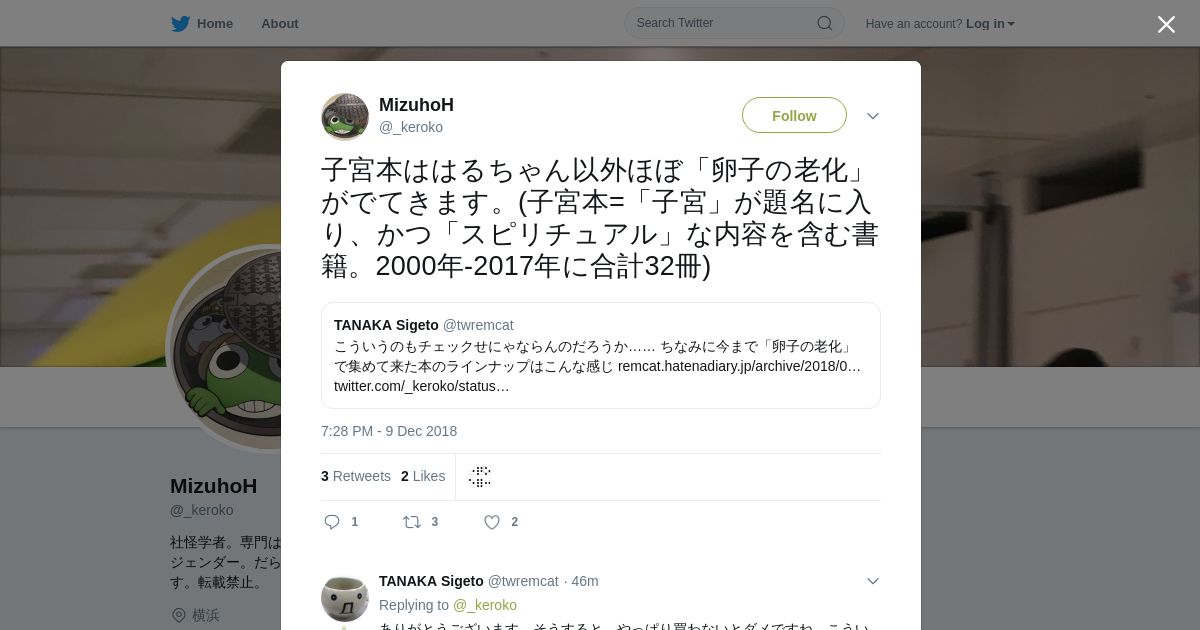
Task: Open the quoted TANAKA Sigeto tweet card
Action: (x=600, y=355)
